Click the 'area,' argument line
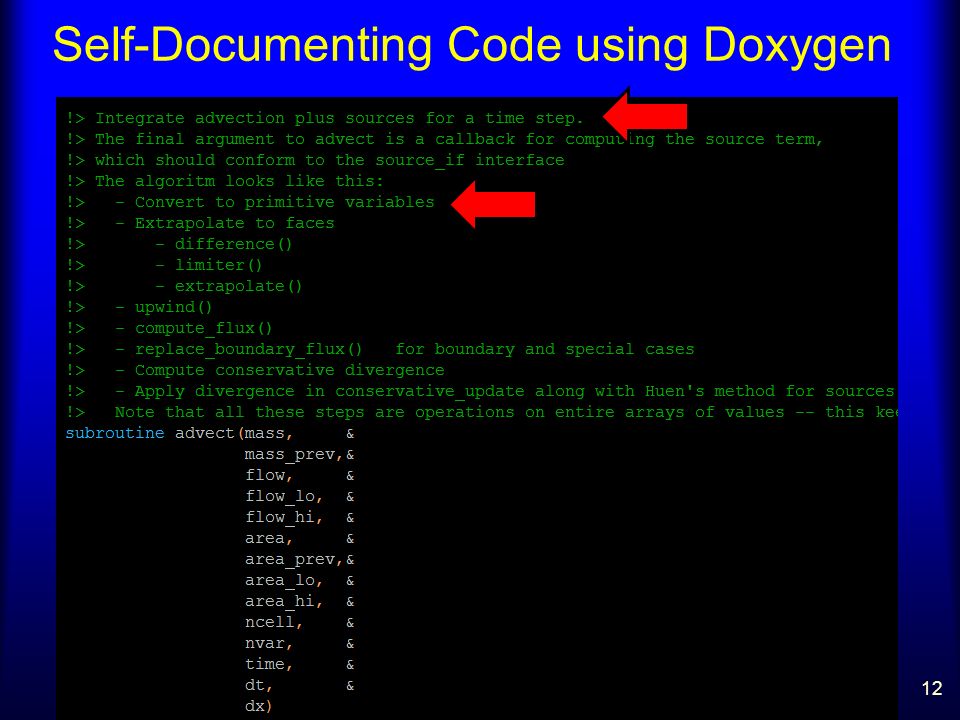The image size is (960, 720). (x=268, y=539)
